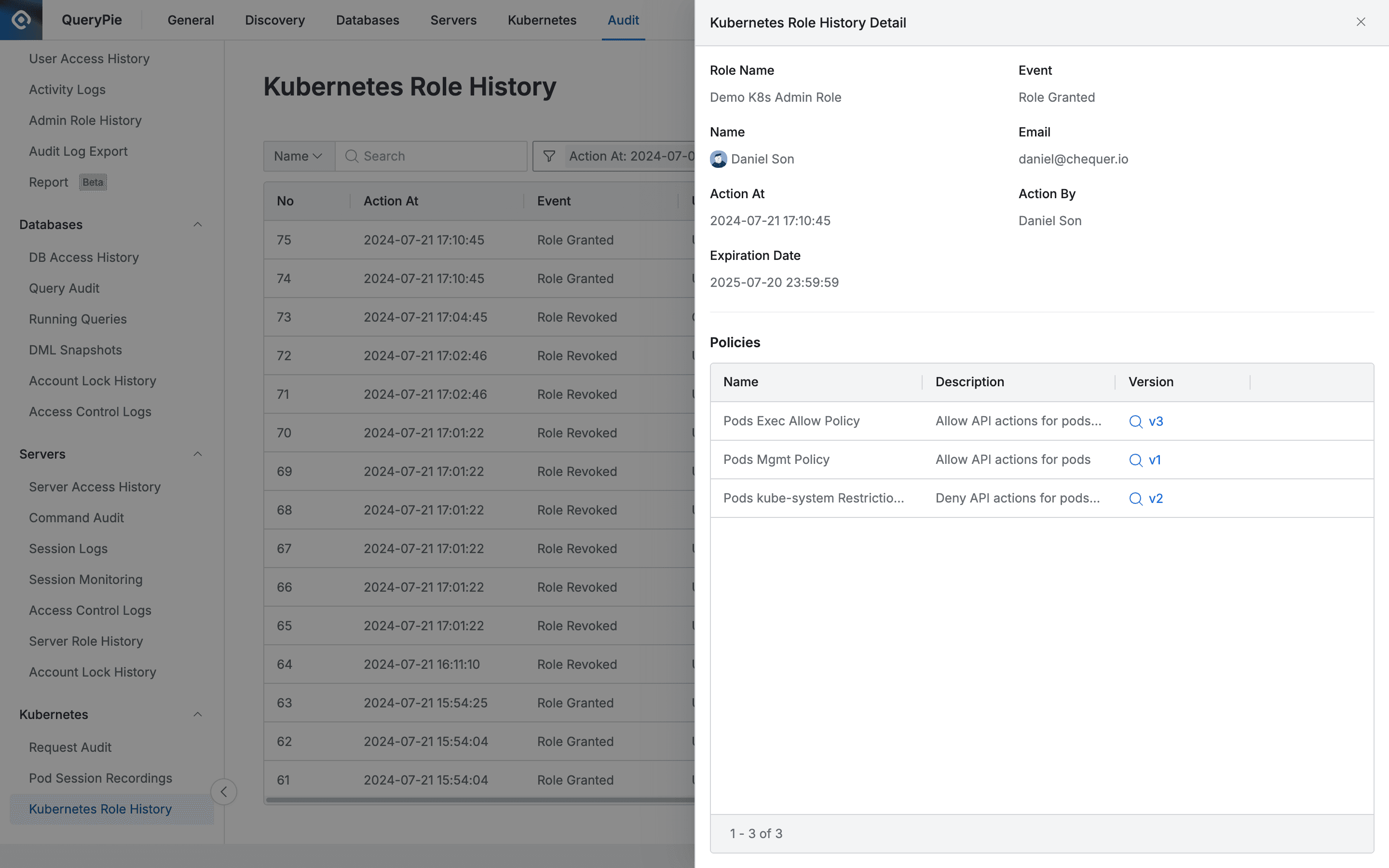Collapse the Databases sidebar section
1389x868 pixels.
tap(197, 224)
